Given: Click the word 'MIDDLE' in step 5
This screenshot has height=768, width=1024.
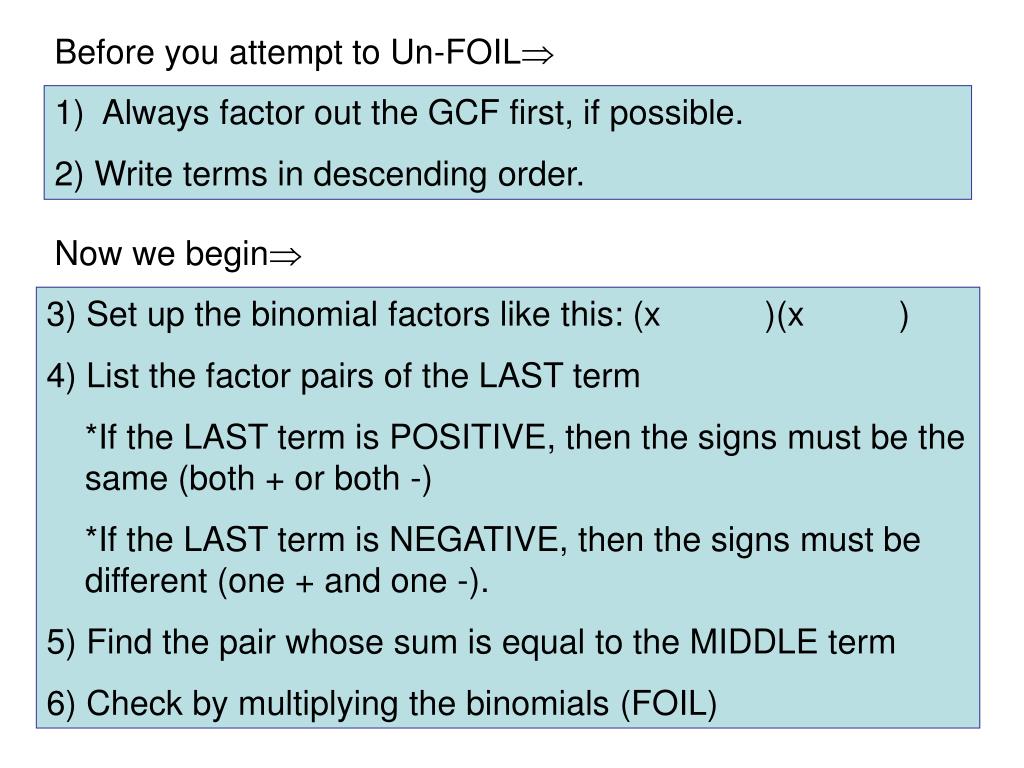Looking at the screenshot, I should pos(754,642).
